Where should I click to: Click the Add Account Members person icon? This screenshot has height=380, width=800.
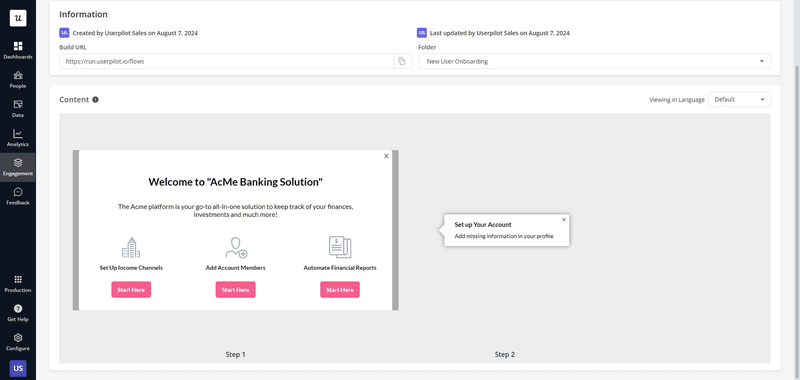(236, 247)
